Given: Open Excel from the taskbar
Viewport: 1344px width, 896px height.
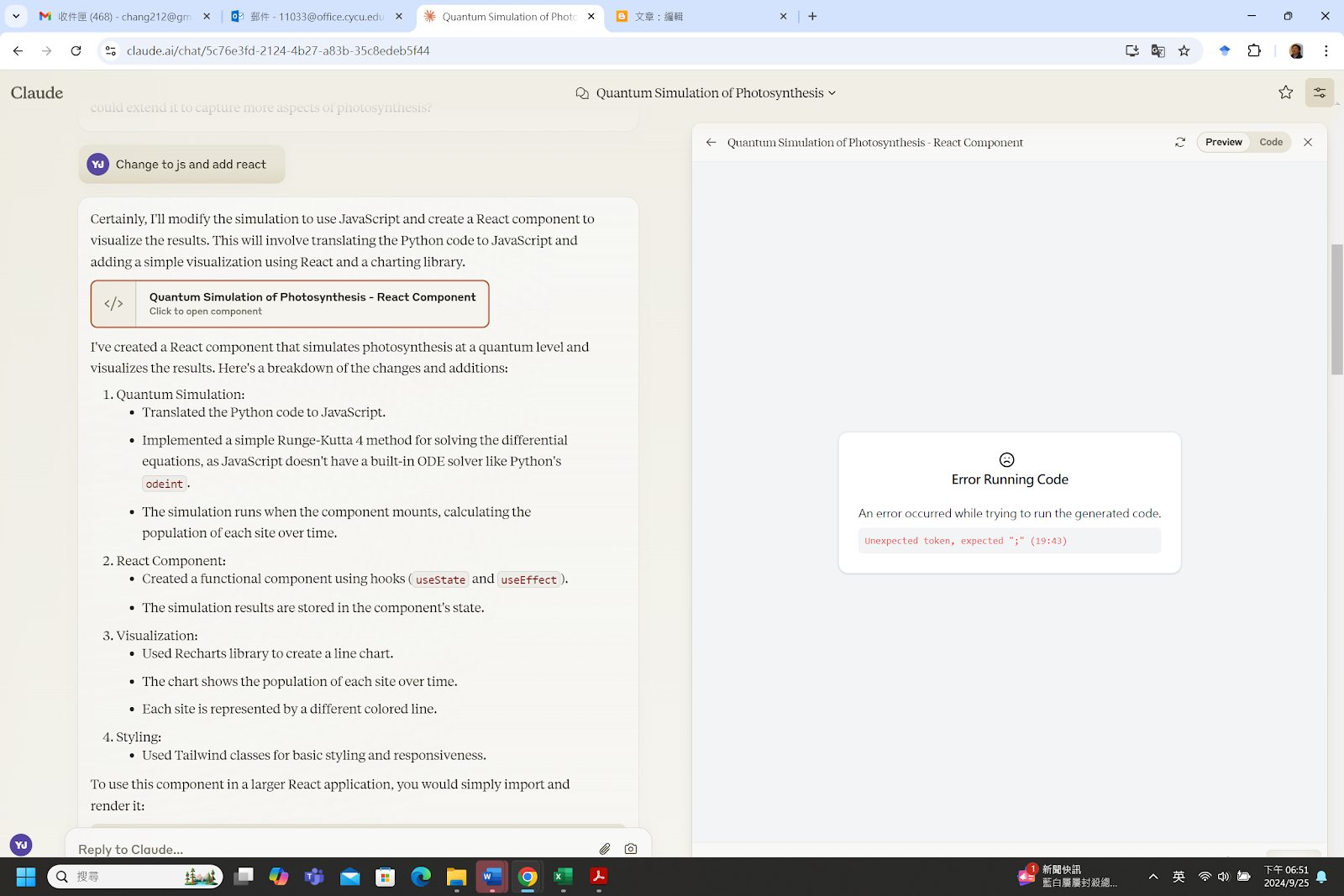Looking at the screenshot, I should [x=563, y=877].
